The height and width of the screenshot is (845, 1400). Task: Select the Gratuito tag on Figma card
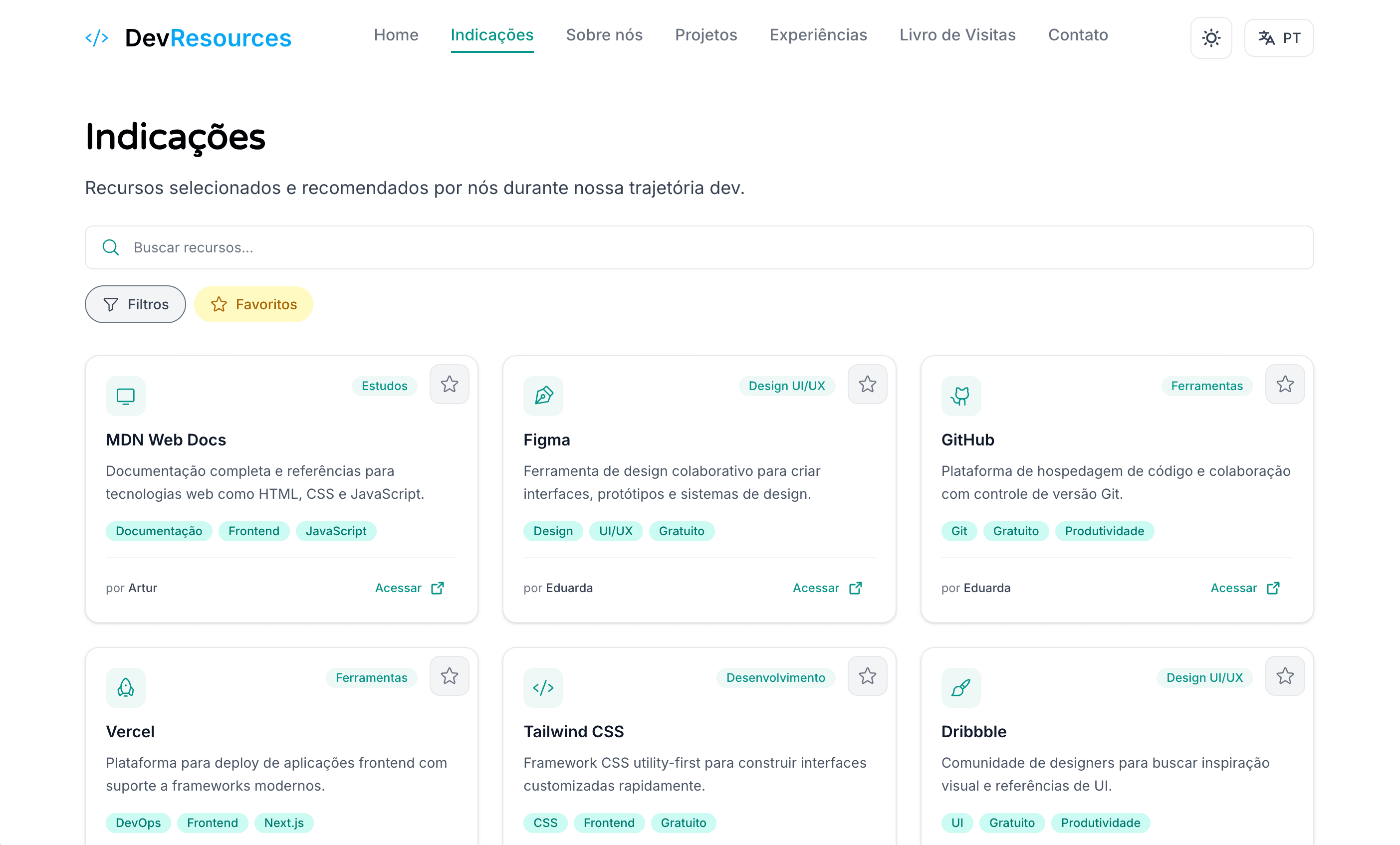(682, 532)
